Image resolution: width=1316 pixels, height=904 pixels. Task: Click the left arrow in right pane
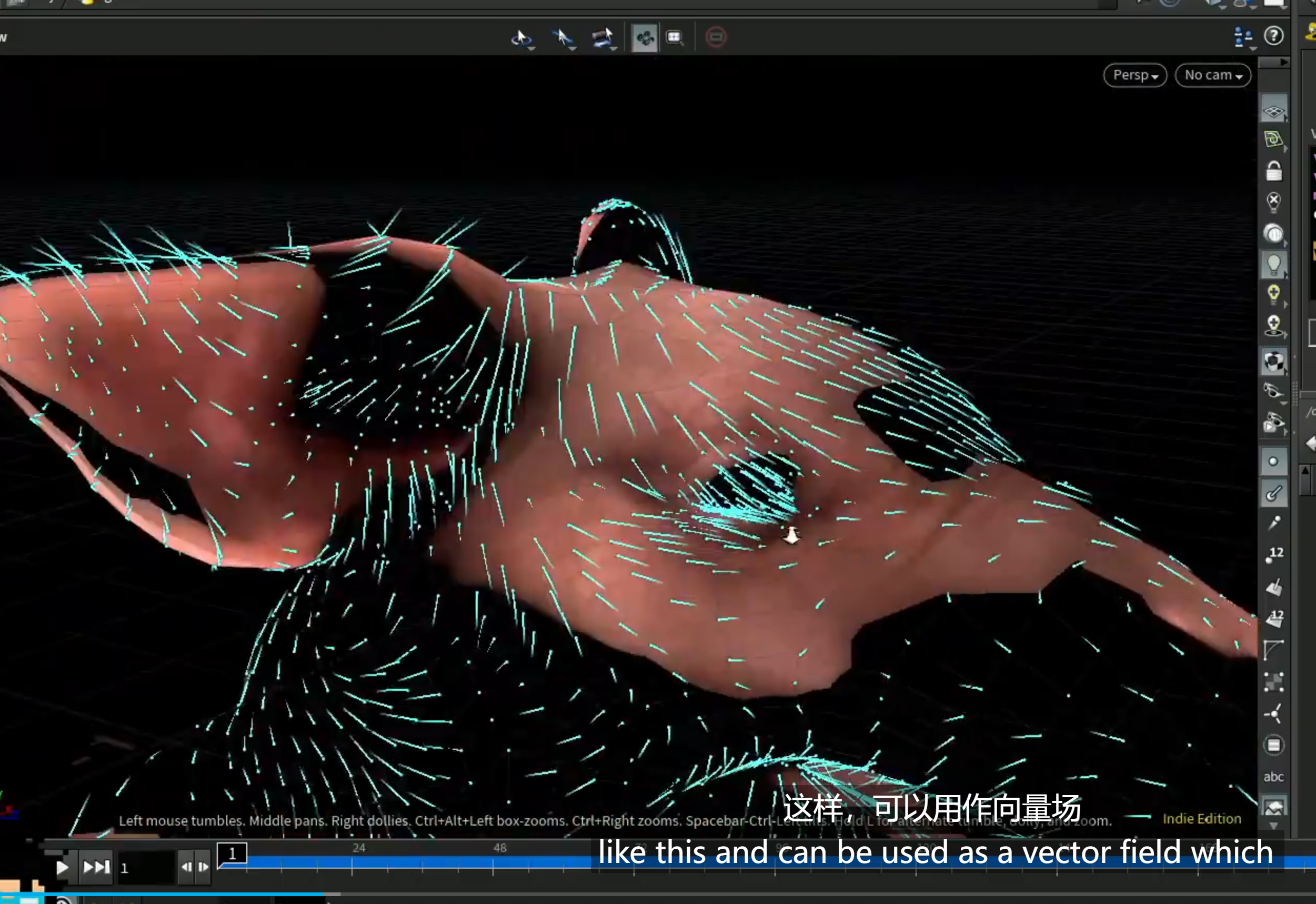pyautogui.click(x=1310, y=444)
